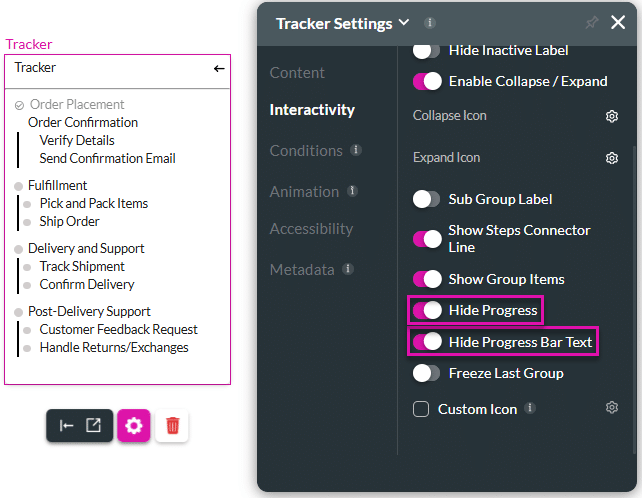This screenshot has height=498, width=642.
Task: Check the Custom Icon checkbox
Action: click(x=421, y=409)
